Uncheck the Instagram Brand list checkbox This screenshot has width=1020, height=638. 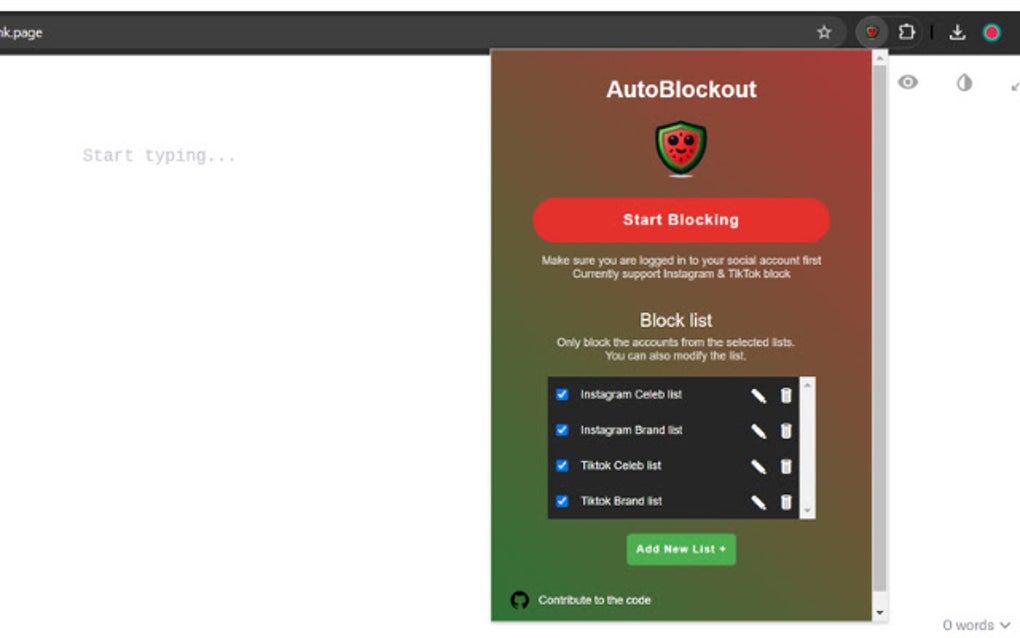(562, 430)
